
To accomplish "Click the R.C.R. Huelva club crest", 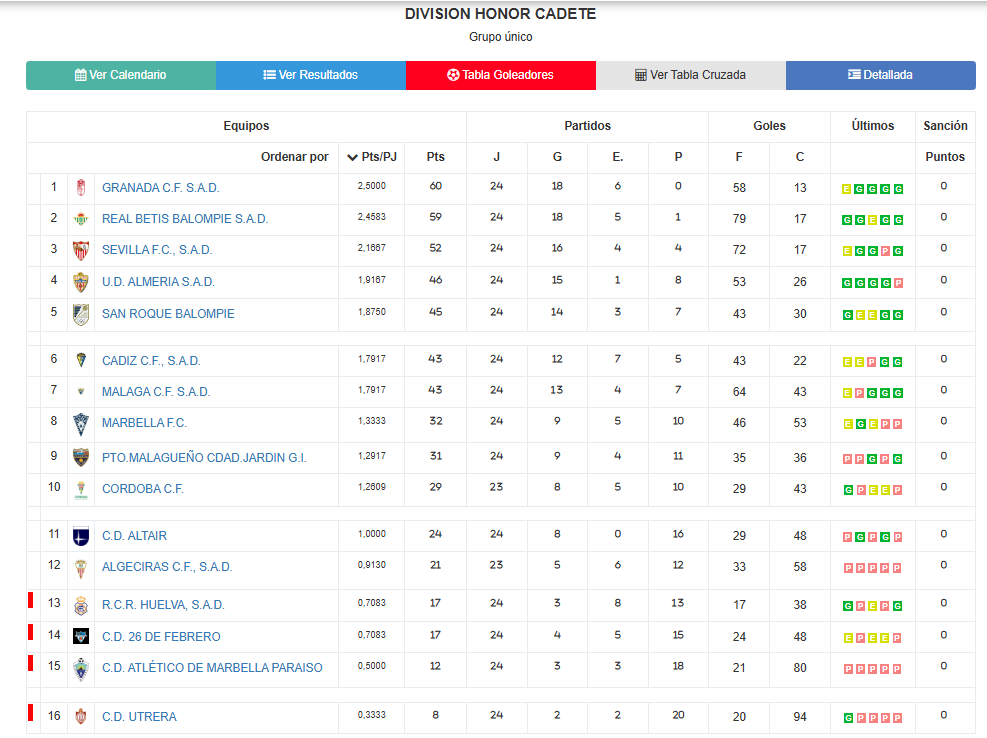I will pos(81,605).
